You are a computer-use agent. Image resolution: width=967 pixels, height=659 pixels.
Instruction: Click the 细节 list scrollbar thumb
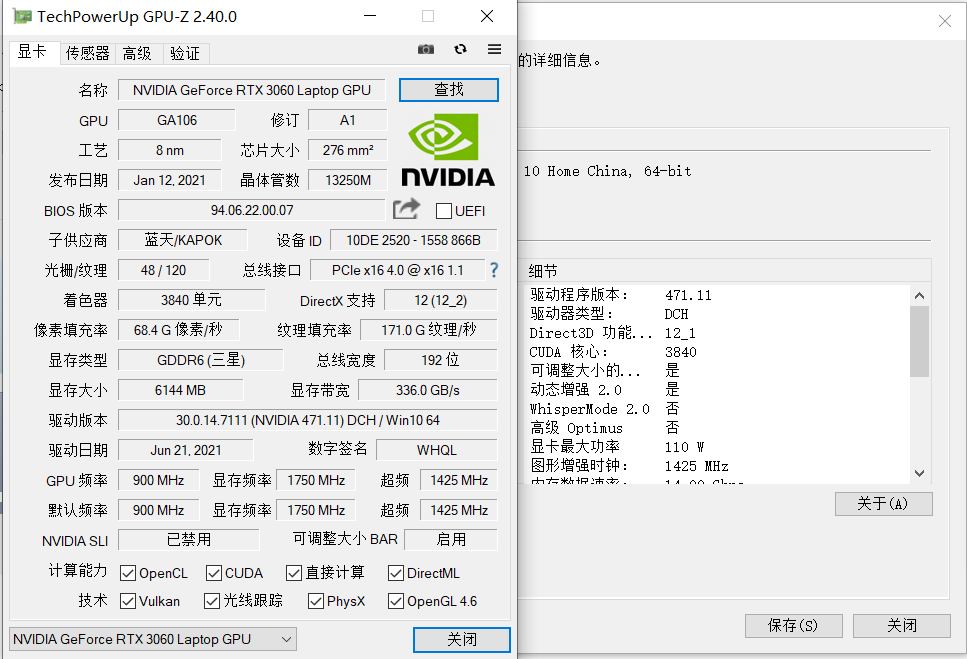click(x=920, y=341)
